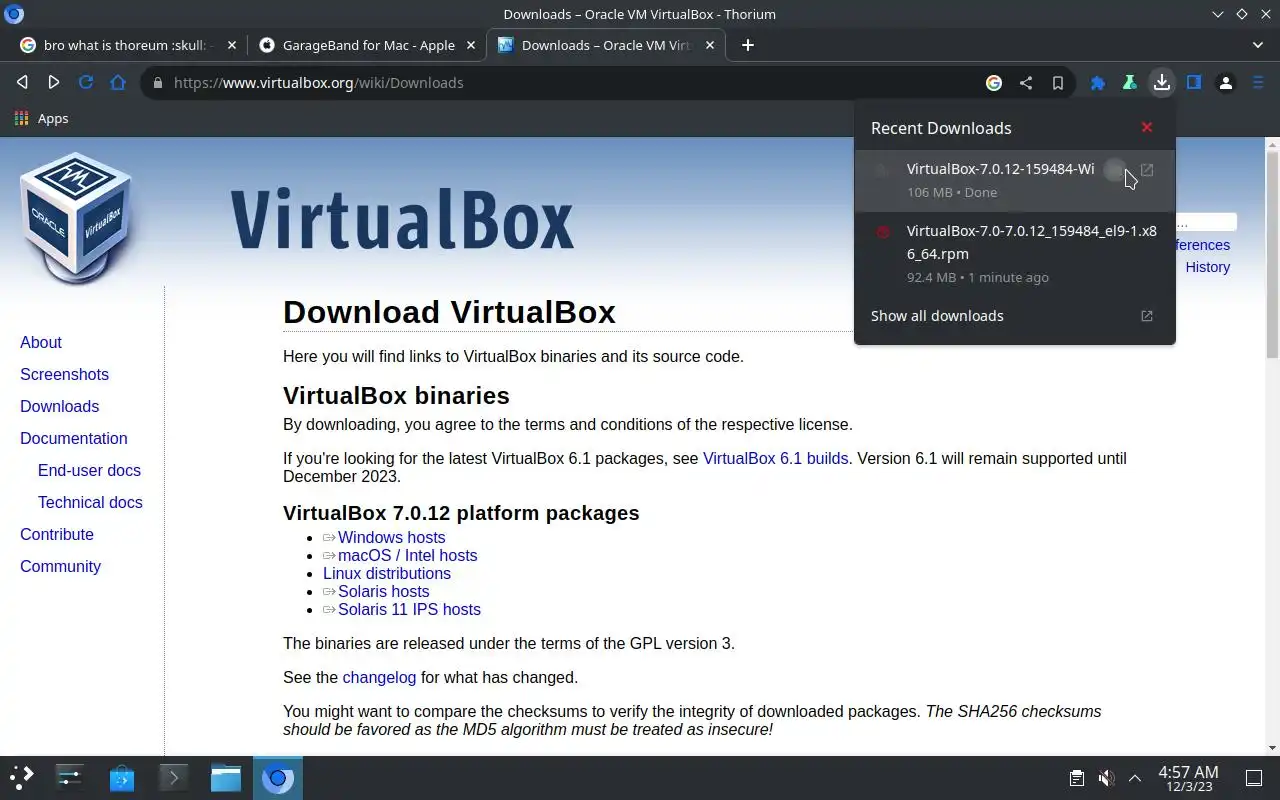Click the VirtualBox cube logo
This screenshot has height=800, width=1280.
pos(76,218)
